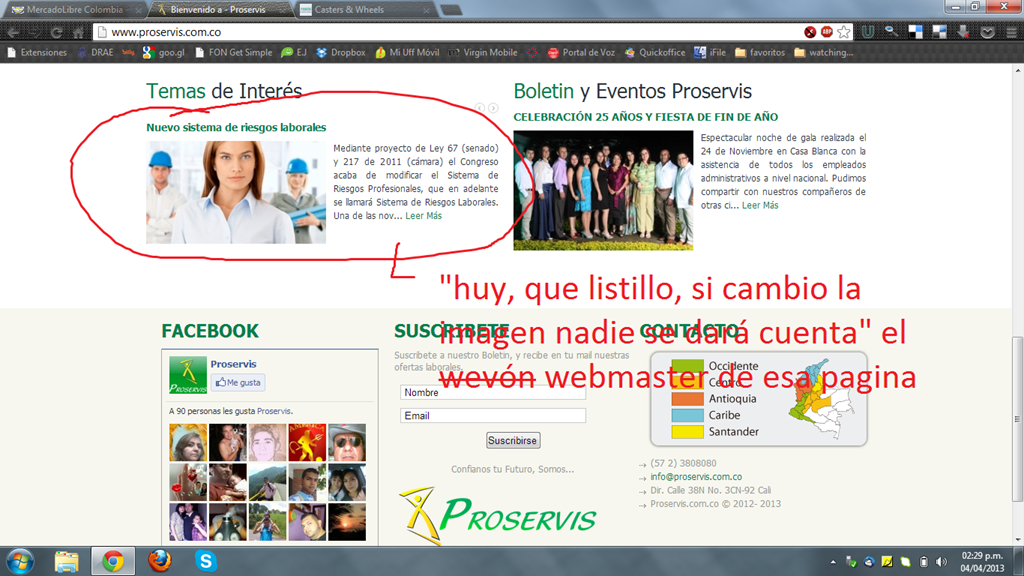Viewport: 1024px width, 576px height.
Task: Show hidden system tray icons arrow
Action: coord(834,561)
